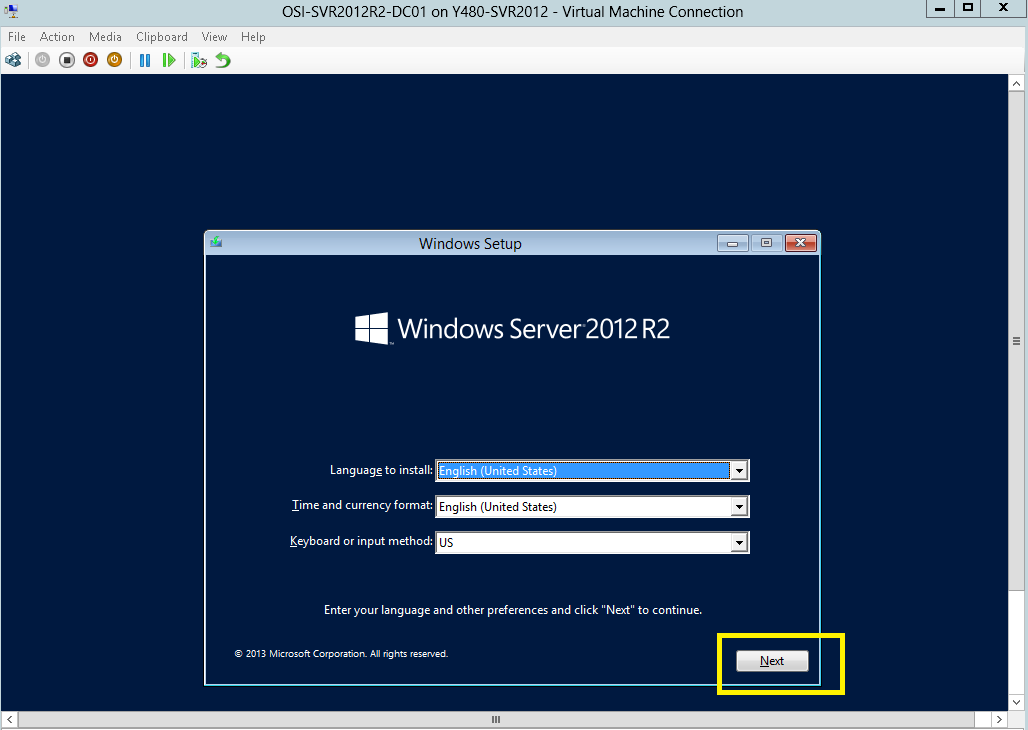
Task: Click the Checkpoint snapshot toolbar icon
Action: [199, 60]
